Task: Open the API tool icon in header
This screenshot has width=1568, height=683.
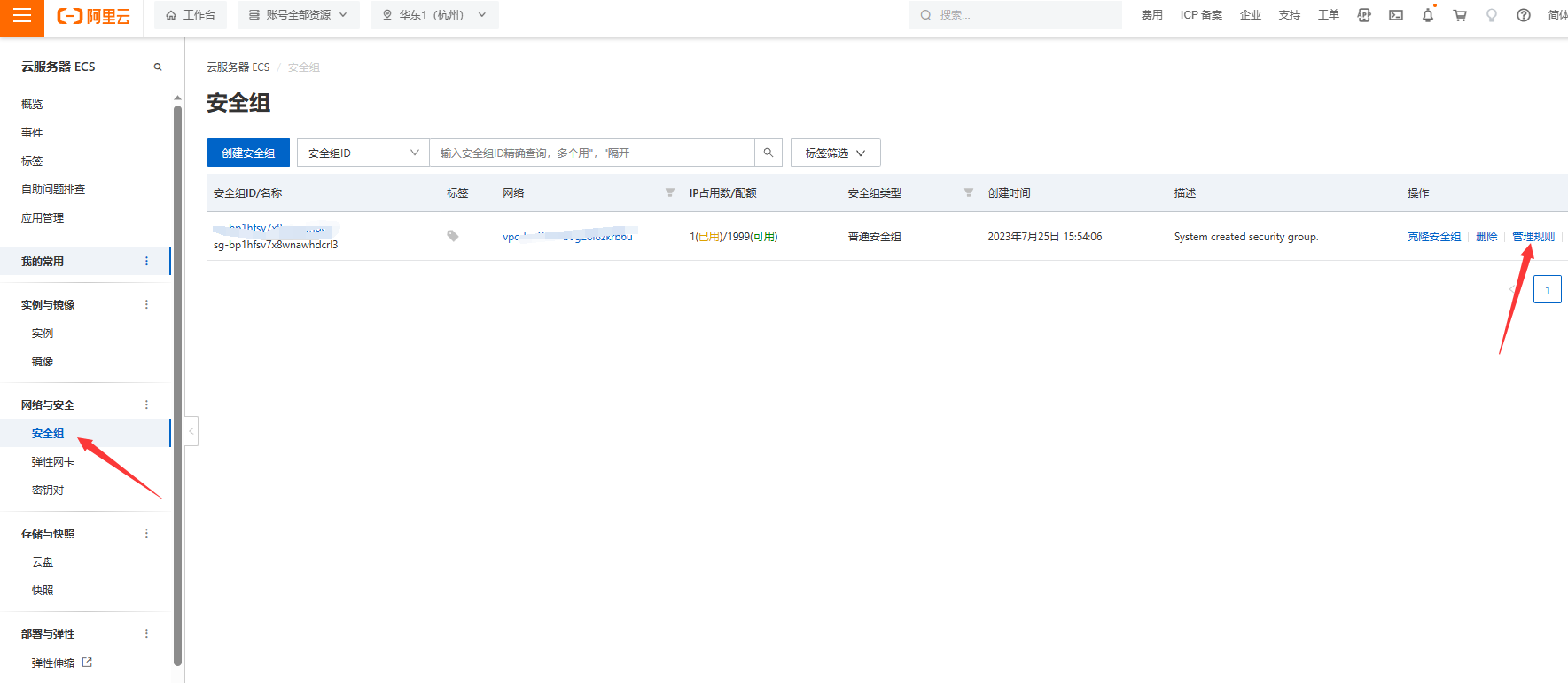Action: (x=1364, y=15)
